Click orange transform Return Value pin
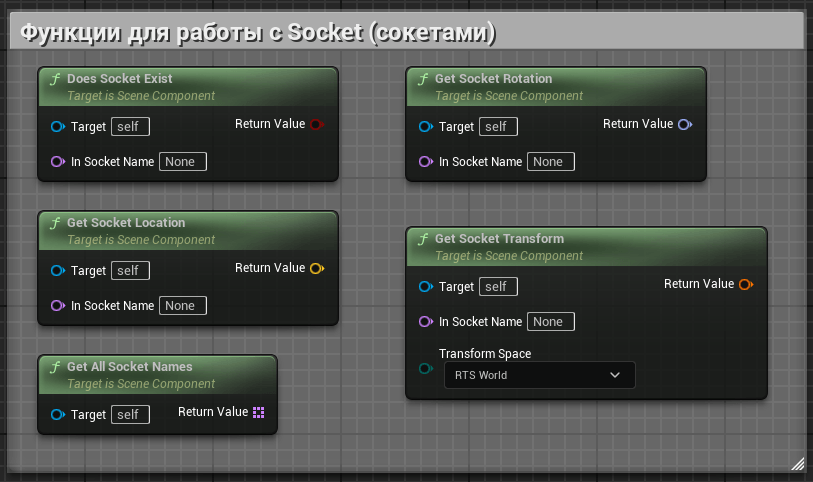The width and height of the screenshot is (813, 482). (x=745, y=284)
